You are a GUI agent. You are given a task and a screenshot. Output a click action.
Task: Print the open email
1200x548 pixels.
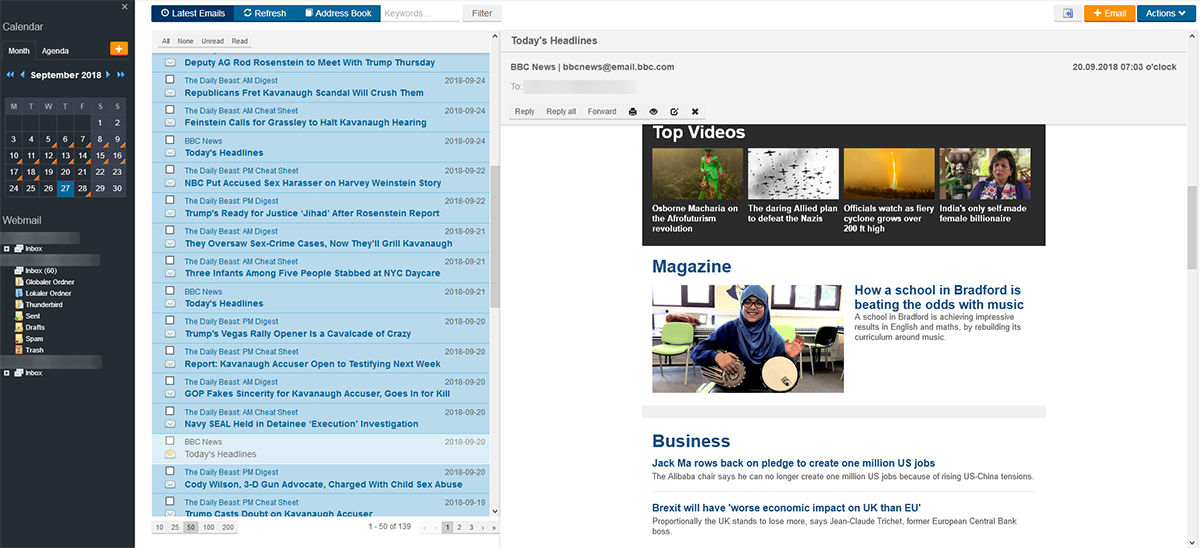[633, 111]
